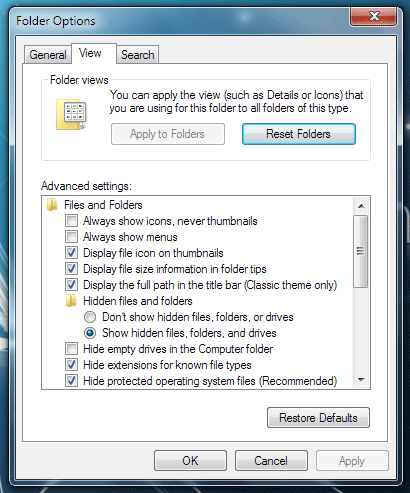Uncheck Hide extensions for known file types

coord(71,365)
